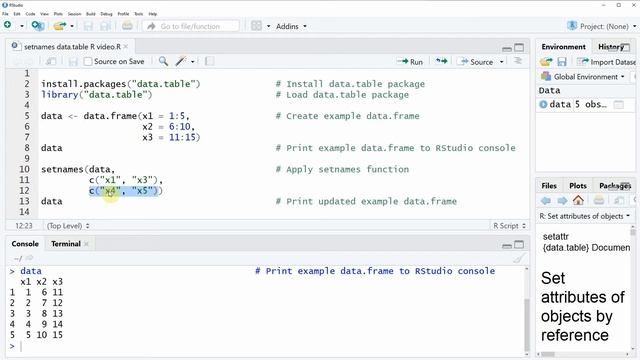Expand the code tools wand dropdown arrow
This screenshot has height=360, width=640.
pyautogui.click(x=192, y=62)
